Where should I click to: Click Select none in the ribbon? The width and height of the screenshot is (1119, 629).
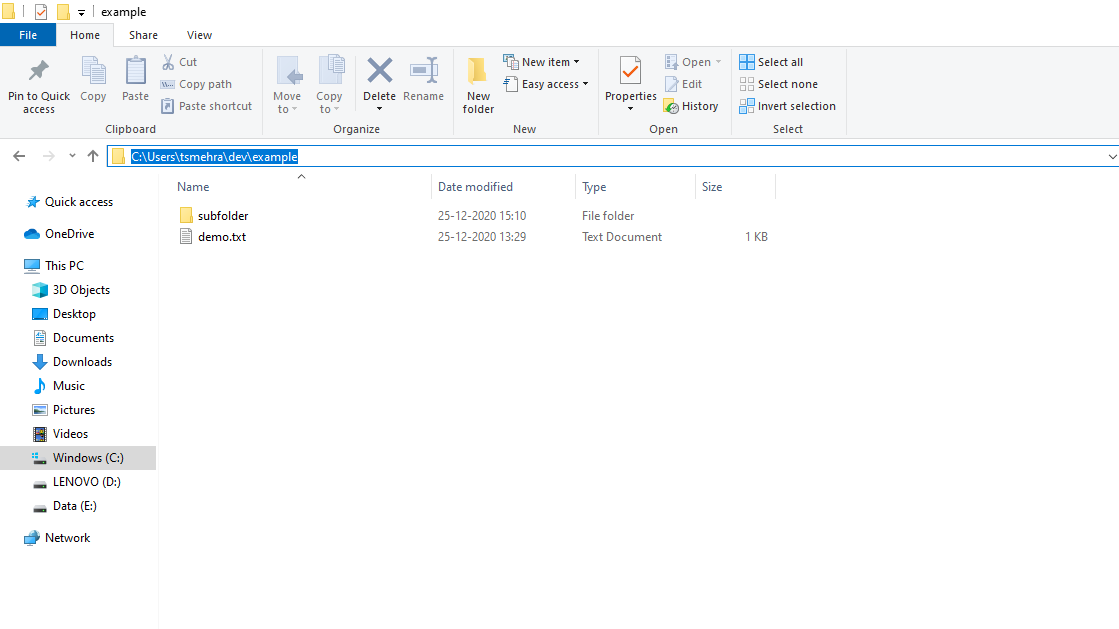click(787, 84)
